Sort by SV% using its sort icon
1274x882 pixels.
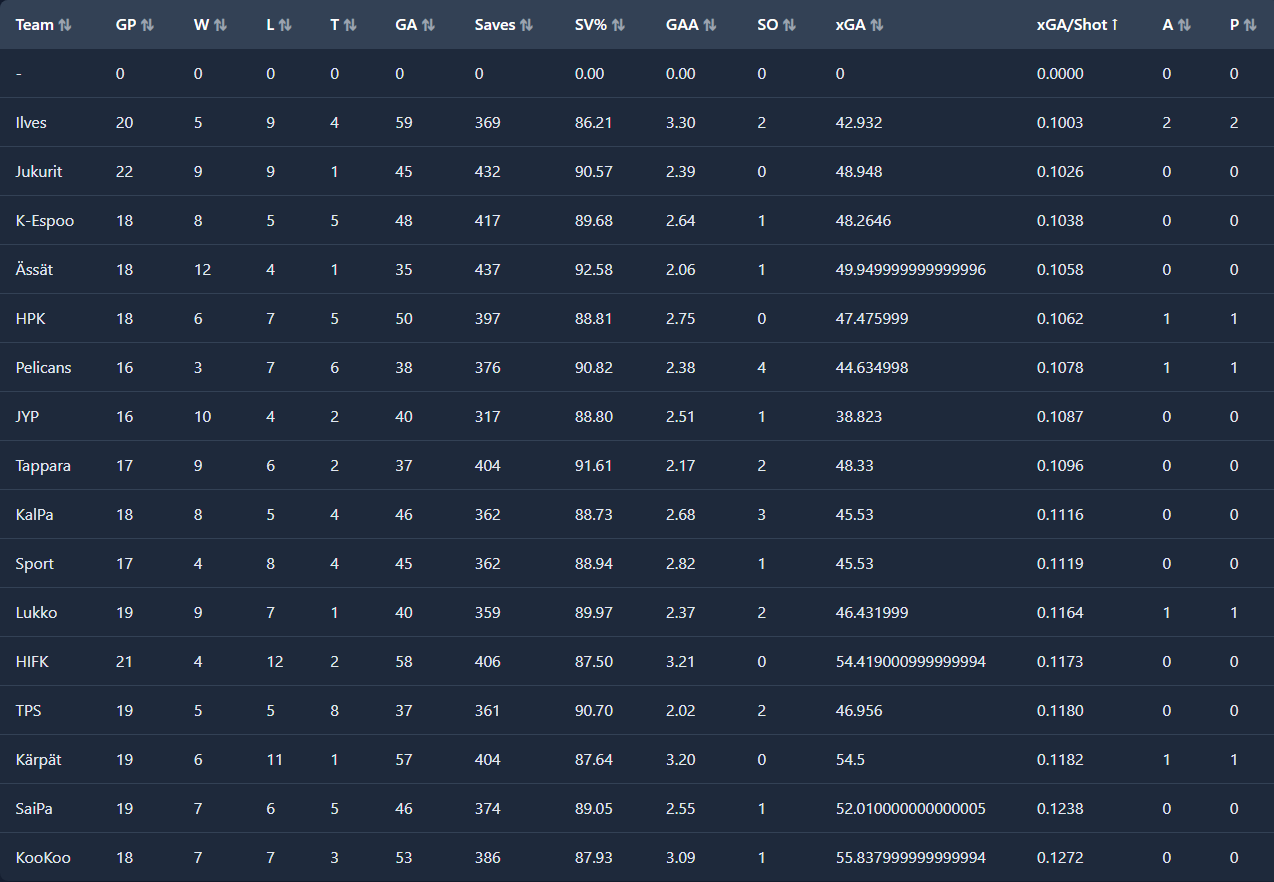click(618, 25)
